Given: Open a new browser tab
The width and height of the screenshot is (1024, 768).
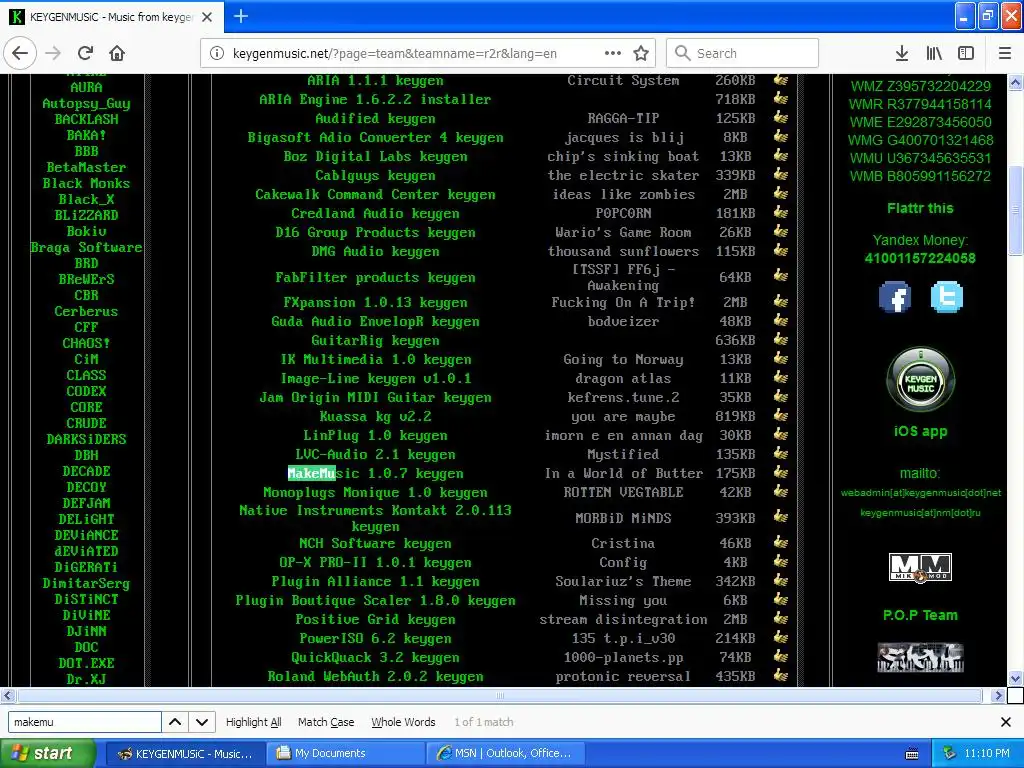Looking at the screenshot, I should coord(241,16).
